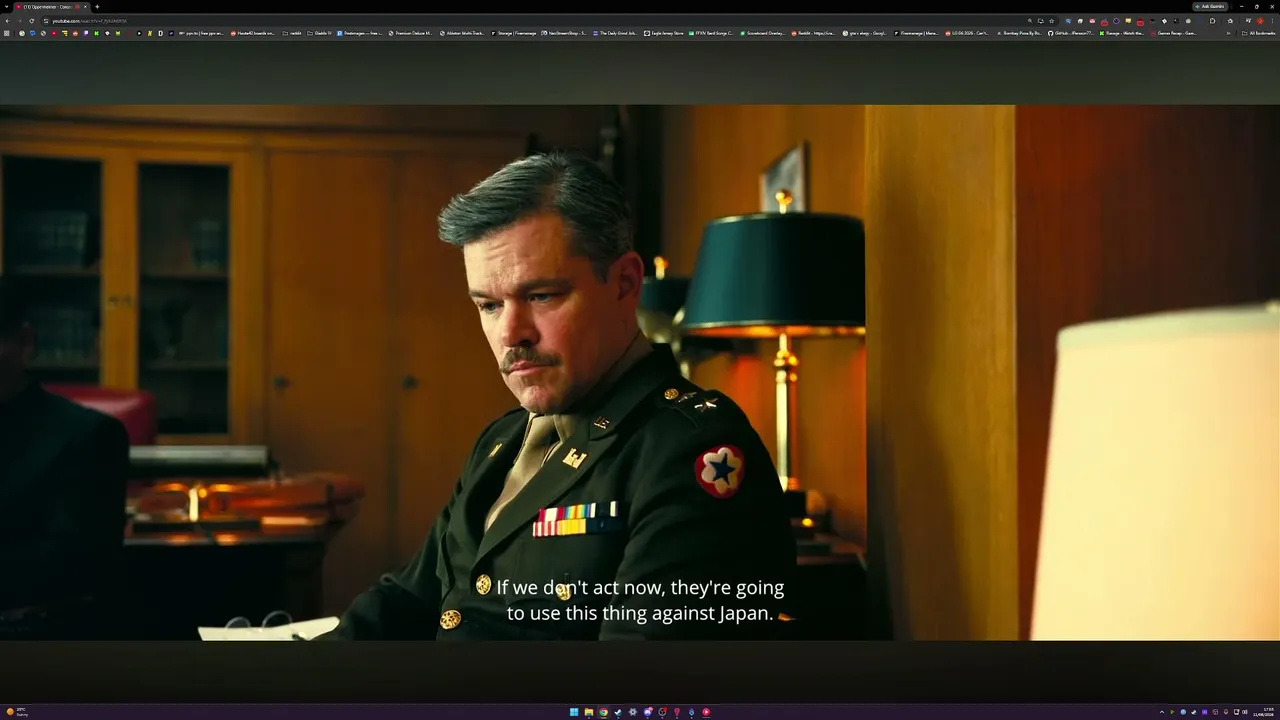Open the Ableton Multi-Track bookmark
1280x720 pixels.
[463, 33]
